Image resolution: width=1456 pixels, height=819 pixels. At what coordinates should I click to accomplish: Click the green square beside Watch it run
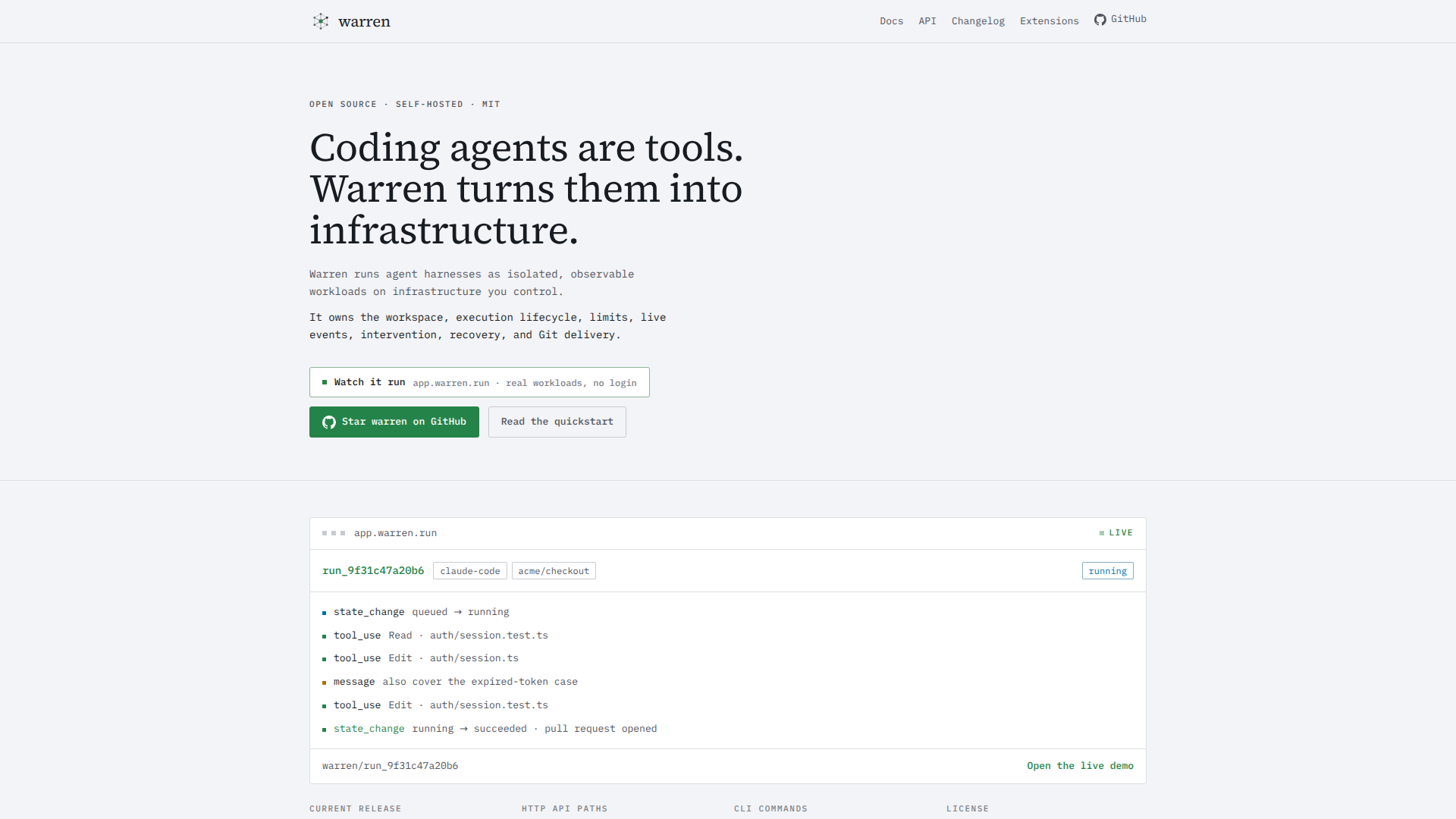coord(325,382)
